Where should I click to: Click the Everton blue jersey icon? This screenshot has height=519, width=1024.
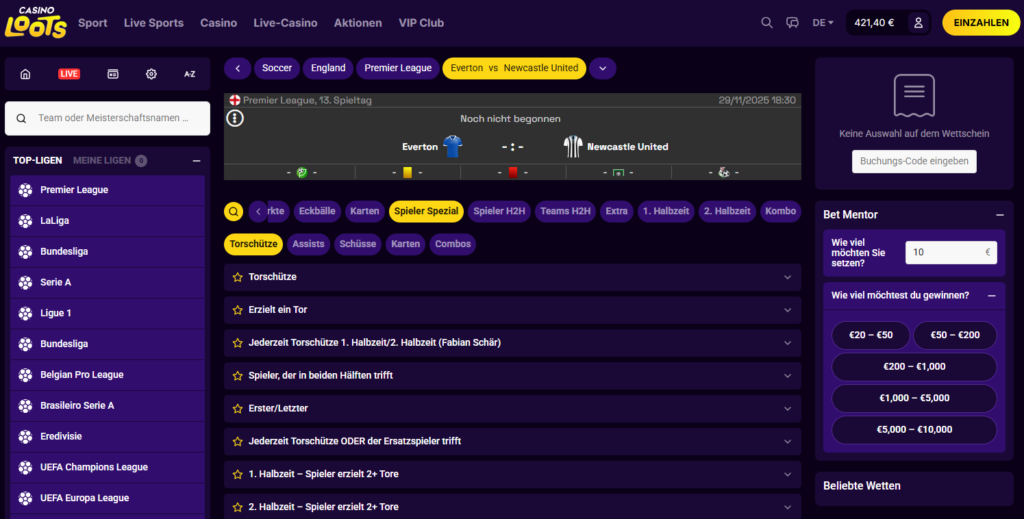coord(453,146)
